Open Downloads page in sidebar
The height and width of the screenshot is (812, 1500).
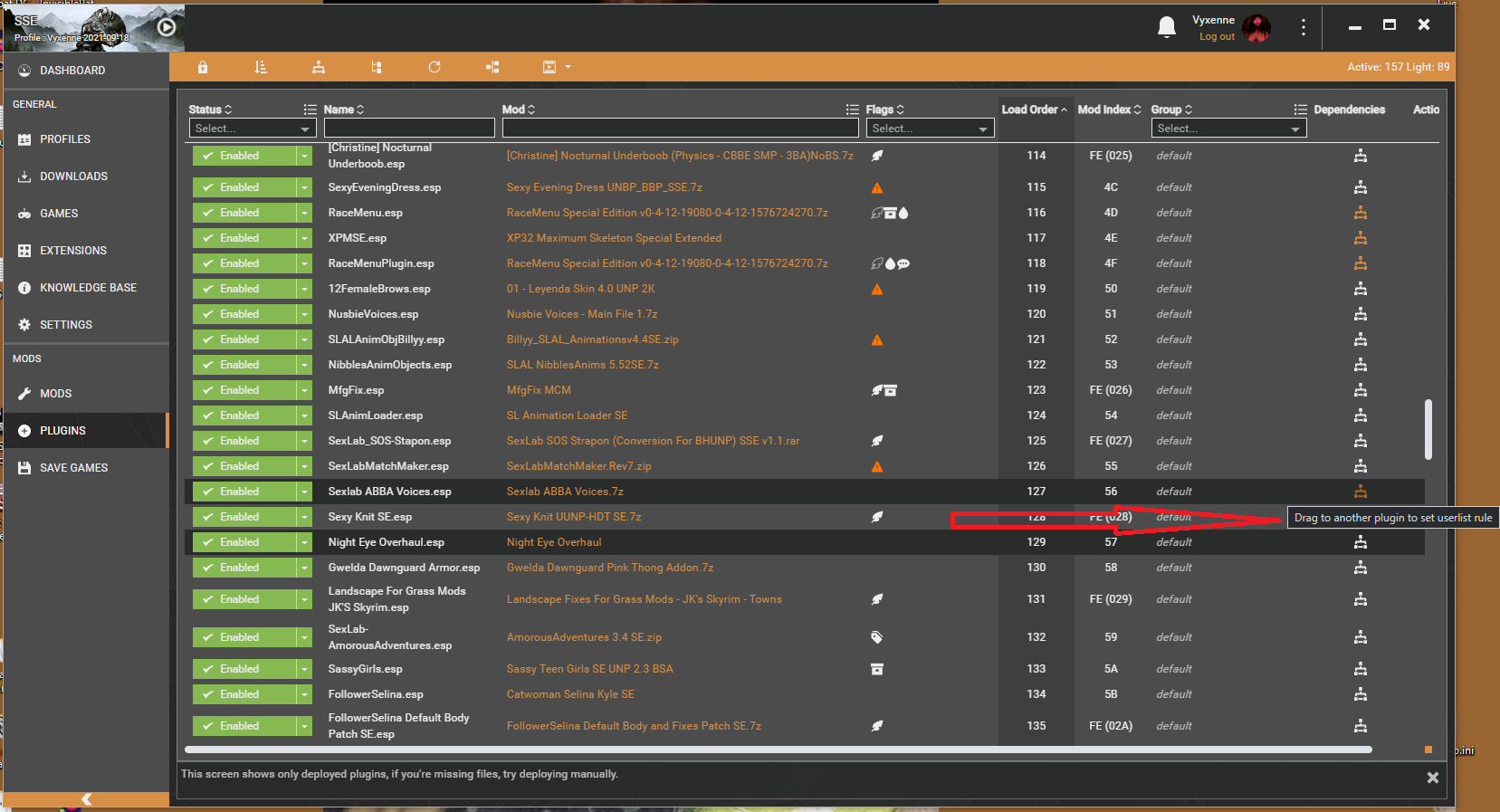pyautogui.click(x=86, y=177)
